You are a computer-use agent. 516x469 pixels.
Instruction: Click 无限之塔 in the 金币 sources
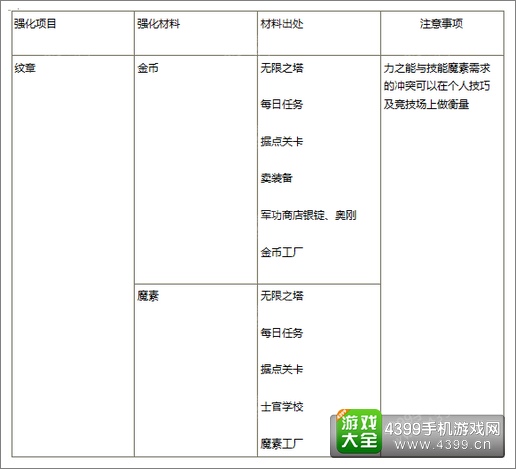282,68
